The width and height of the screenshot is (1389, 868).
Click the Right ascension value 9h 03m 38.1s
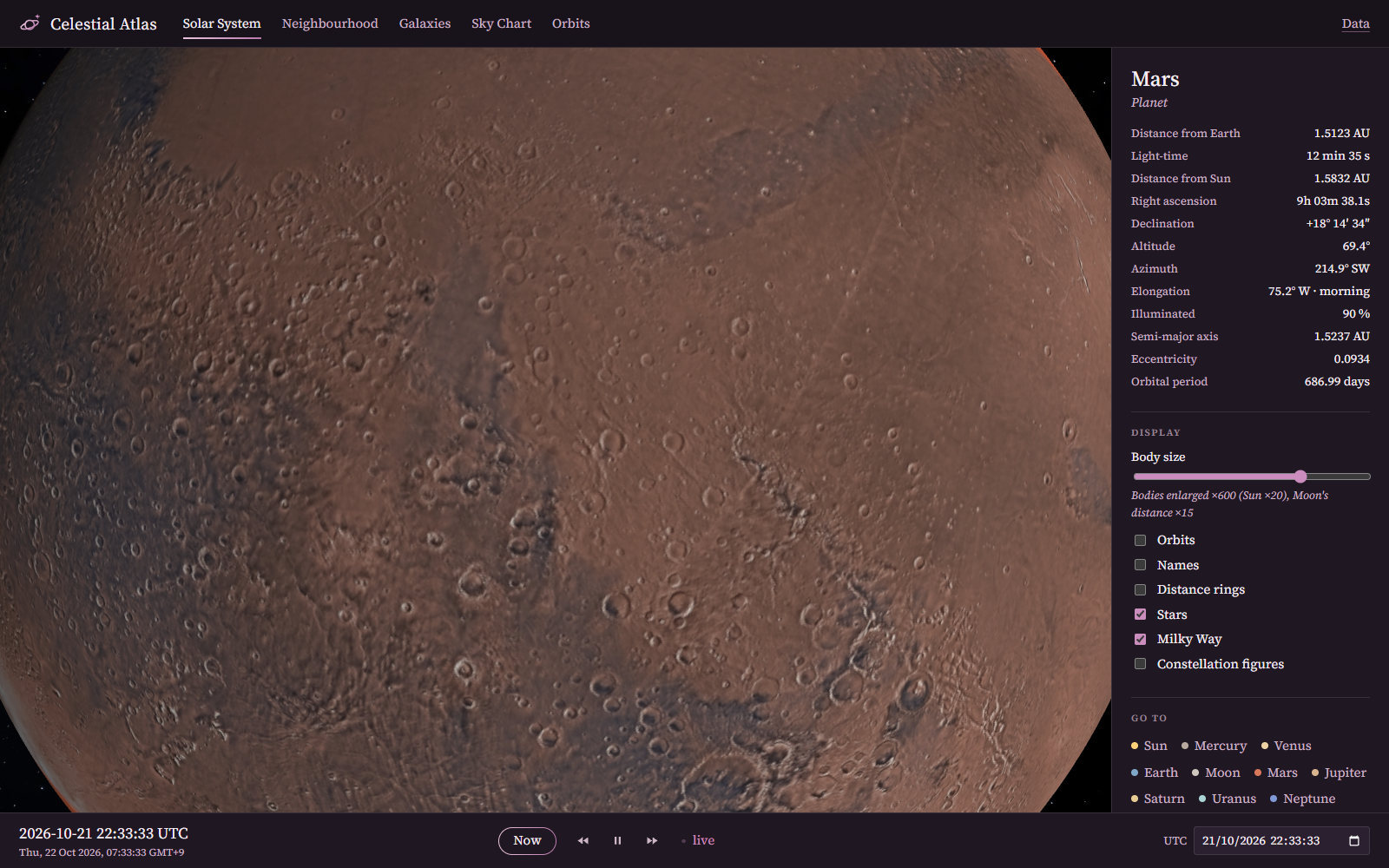[x=1333, y=201]
